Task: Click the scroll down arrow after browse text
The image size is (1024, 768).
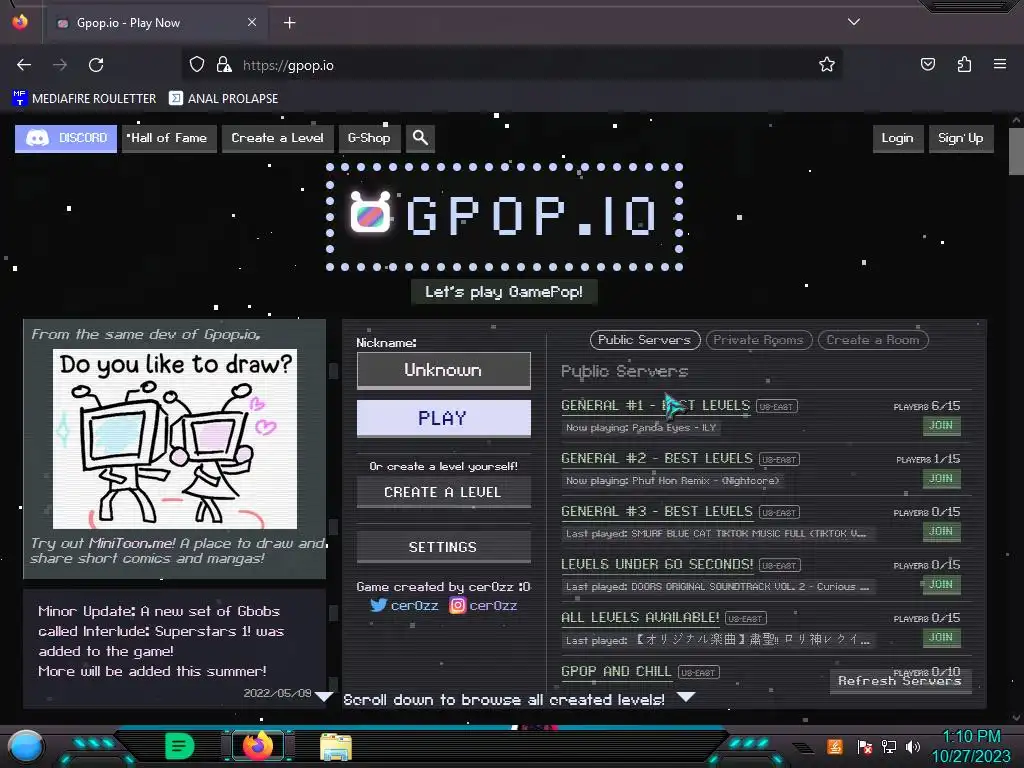Action: (686, 697)
